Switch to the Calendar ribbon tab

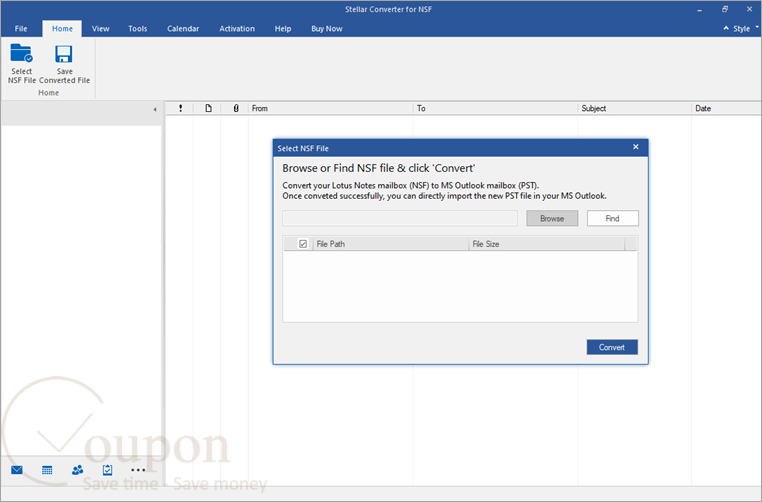(x=183, y=29)
